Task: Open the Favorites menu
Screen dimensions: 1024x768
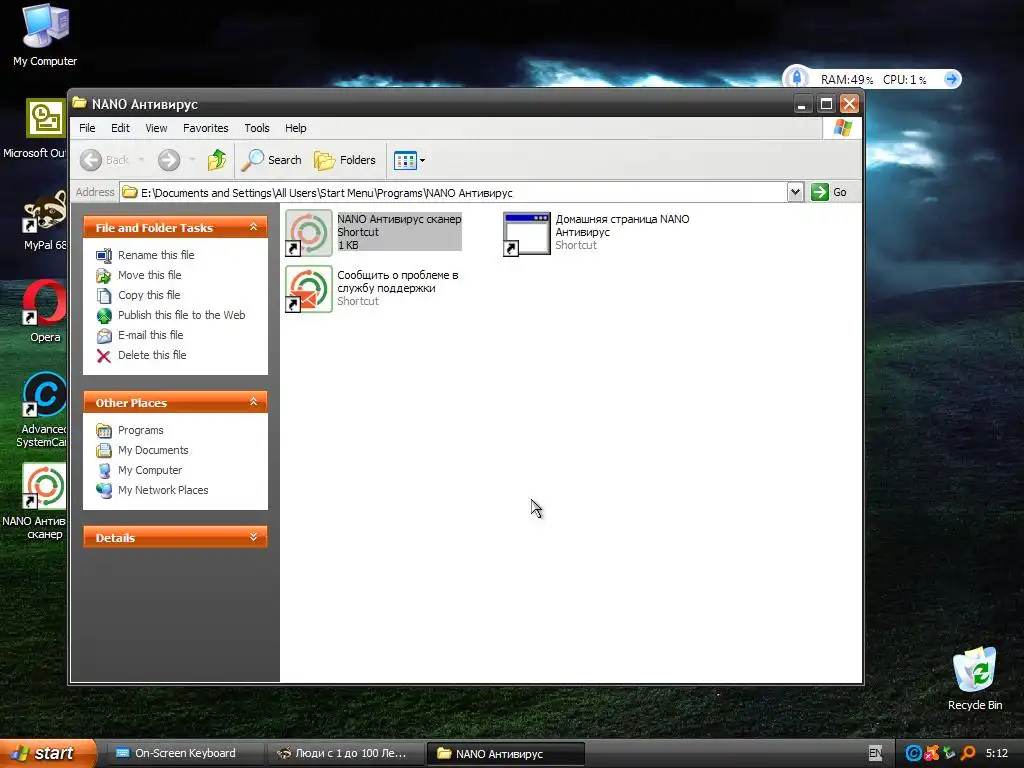Action: point(206,128)
